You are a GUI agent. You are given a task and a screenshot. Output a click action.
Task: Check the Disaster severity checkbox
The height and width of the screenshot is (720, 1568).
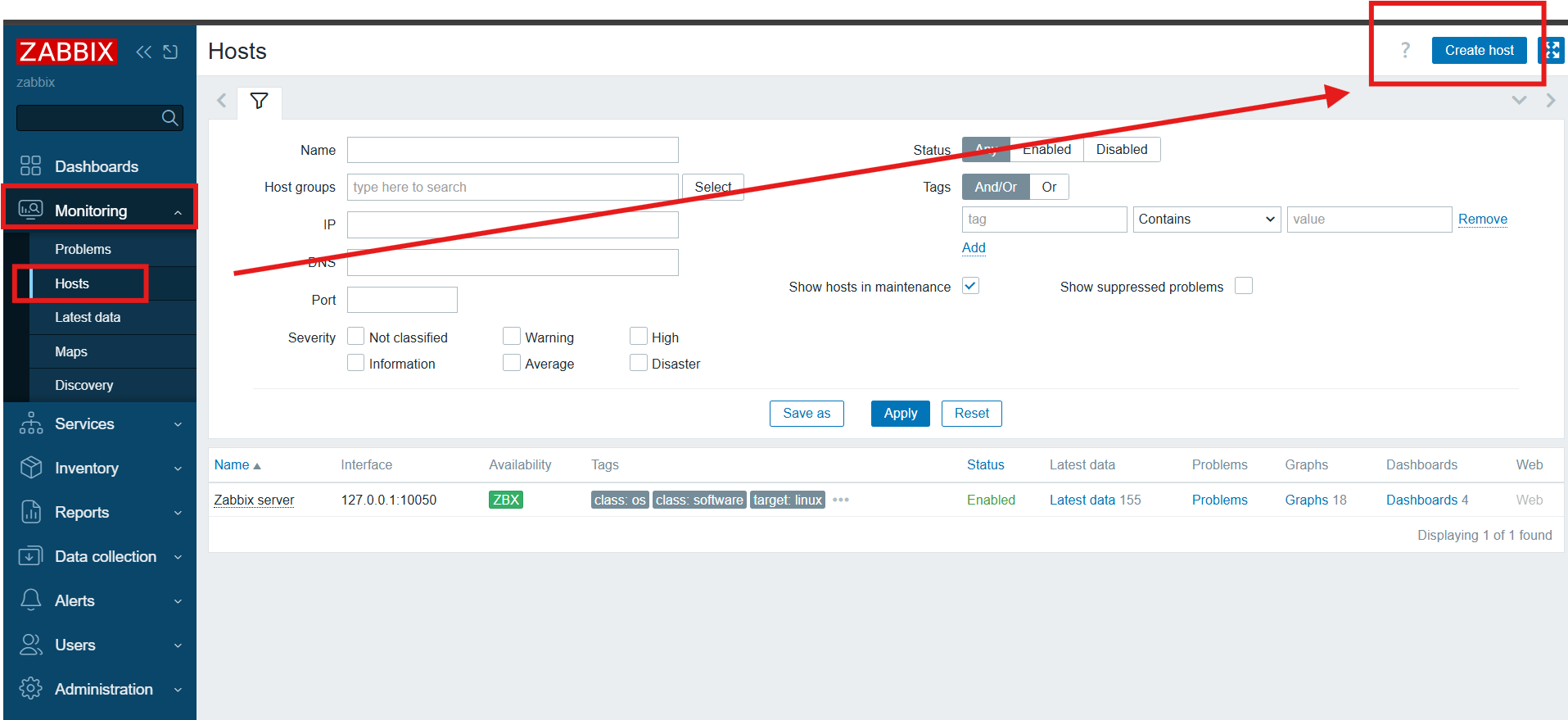pos(639,363)
